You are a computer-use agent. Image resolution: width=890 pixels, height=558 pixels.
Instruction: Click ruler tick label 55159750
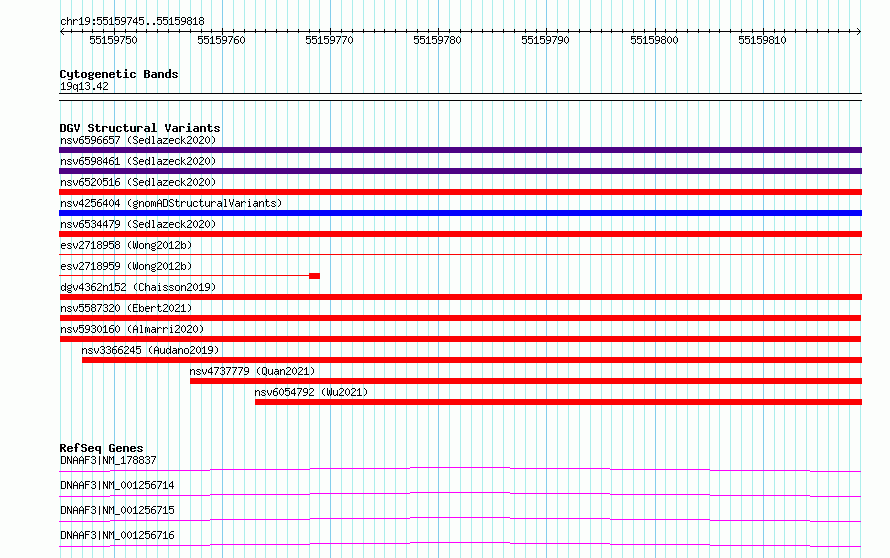coord(114,40)
